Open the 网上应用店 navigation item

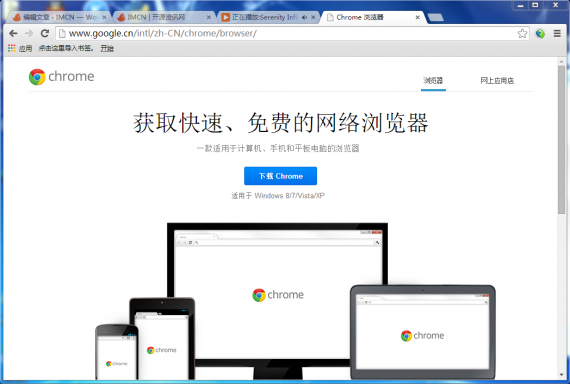click(x=497, y=80)
